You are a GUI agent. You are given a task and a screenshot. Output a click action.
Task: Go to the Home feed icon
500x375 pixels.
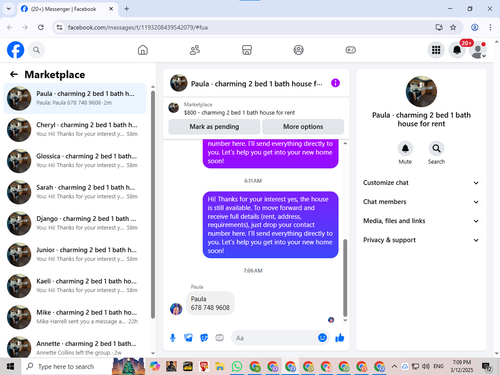143,50
